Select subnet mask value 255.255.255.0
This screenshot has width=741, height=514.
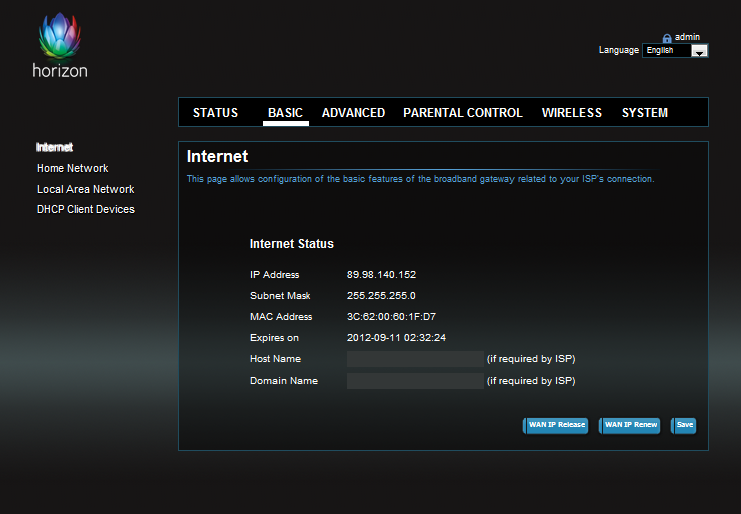pyautogui.click(x=381, y=296)
